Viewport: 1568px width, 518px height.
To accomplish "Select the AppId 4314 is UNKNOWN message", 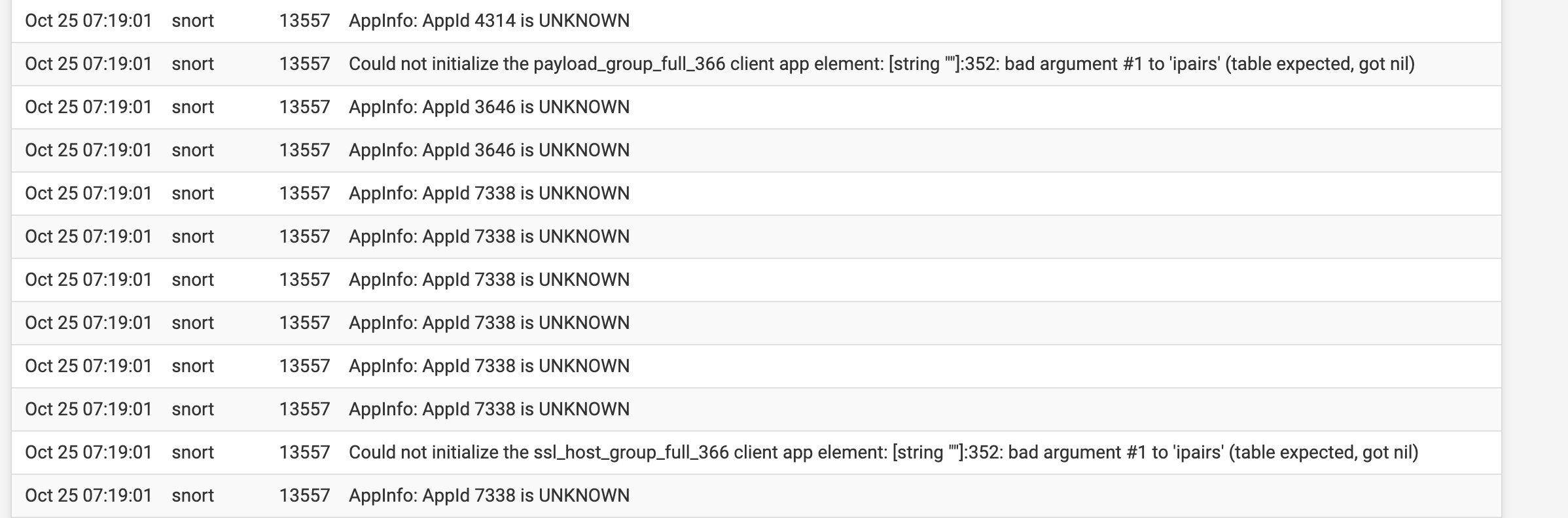I will 489,21.
